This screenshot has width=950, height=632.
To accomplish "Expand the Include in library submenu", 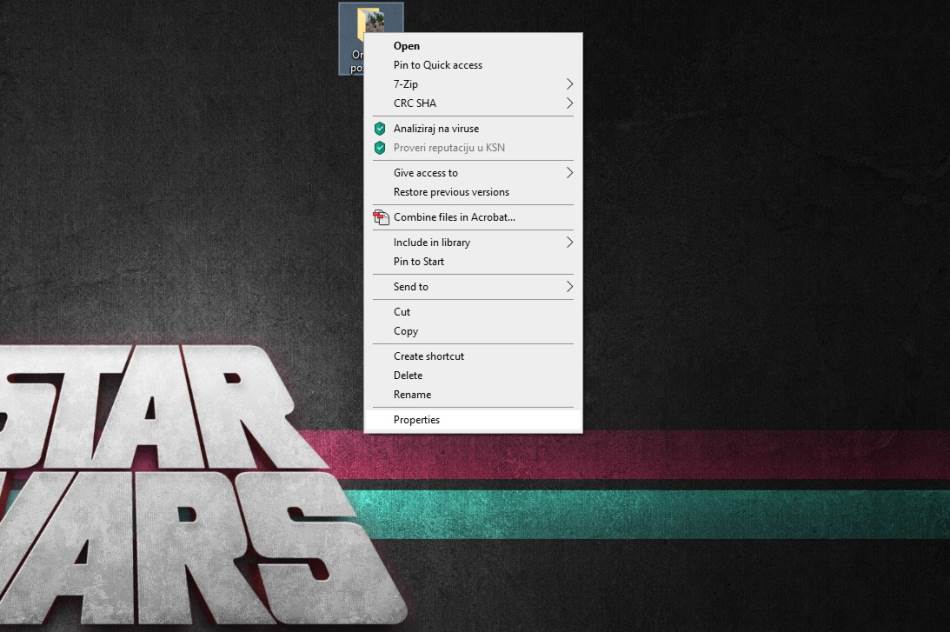I will 570,242.
